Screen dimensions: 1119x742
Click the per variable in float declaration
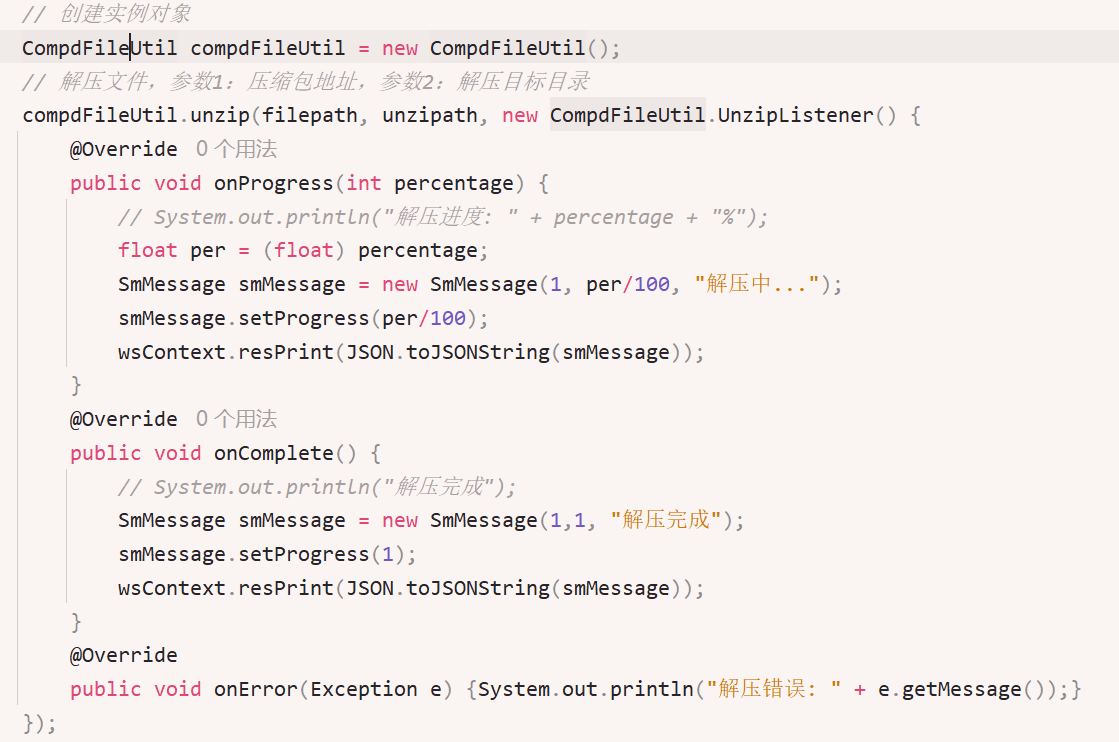207,251
